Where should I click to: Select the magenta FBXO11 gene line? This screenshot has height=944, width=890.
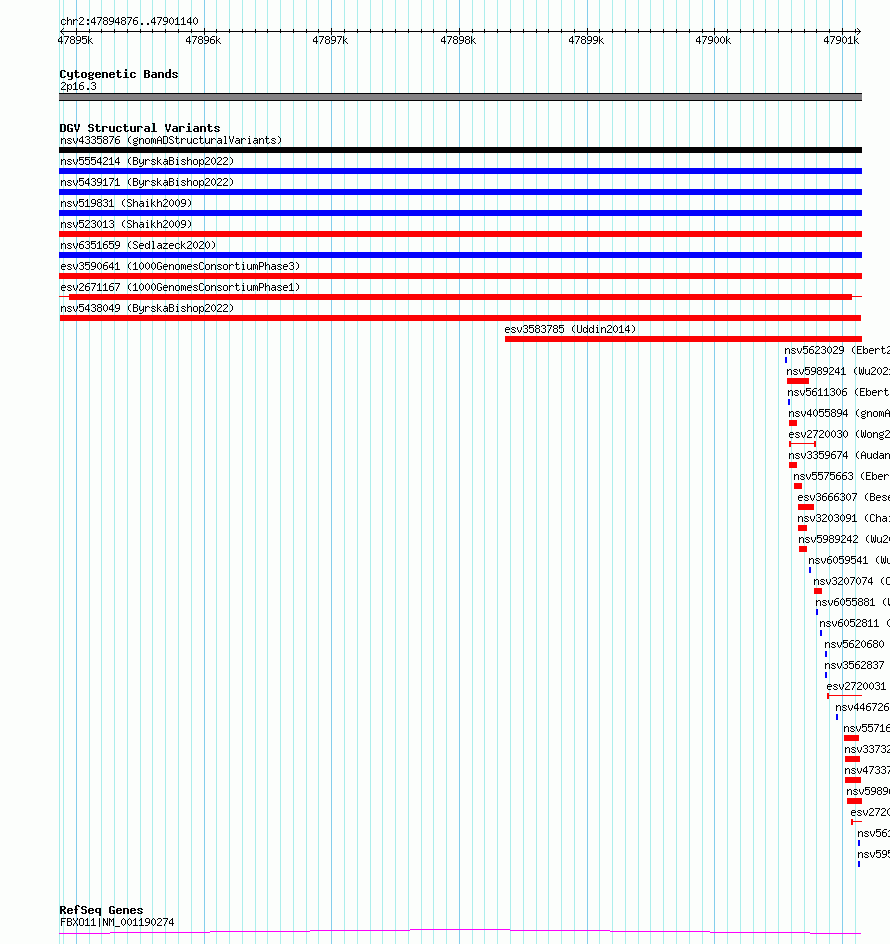click(x=460, y=932)
